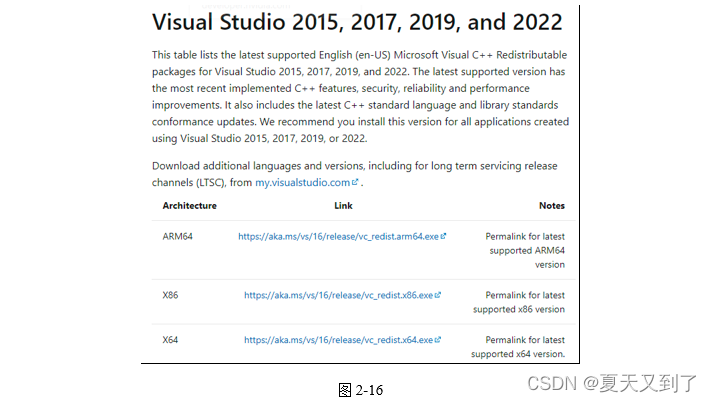
Task: Click external-link icon after x86.exe URL
Action: click(438, 295)
